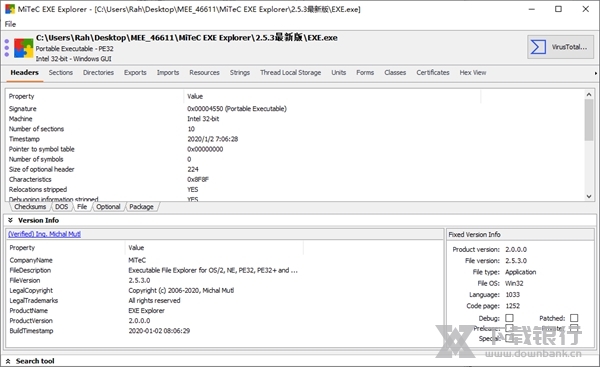Select the ProductVersion row
Screen dimensions: 600x367
tap(224, 321)
